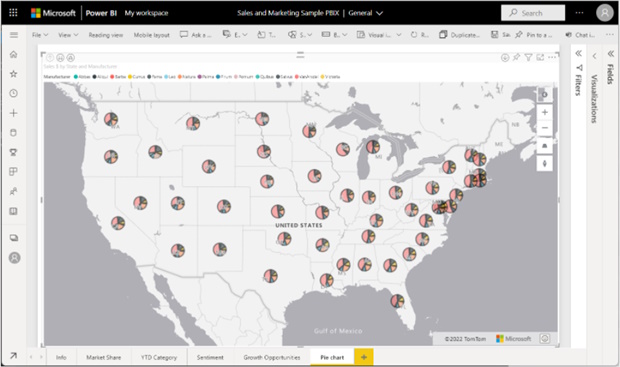
Task: Switch to Mobile layout
Action: click(151, 35)
